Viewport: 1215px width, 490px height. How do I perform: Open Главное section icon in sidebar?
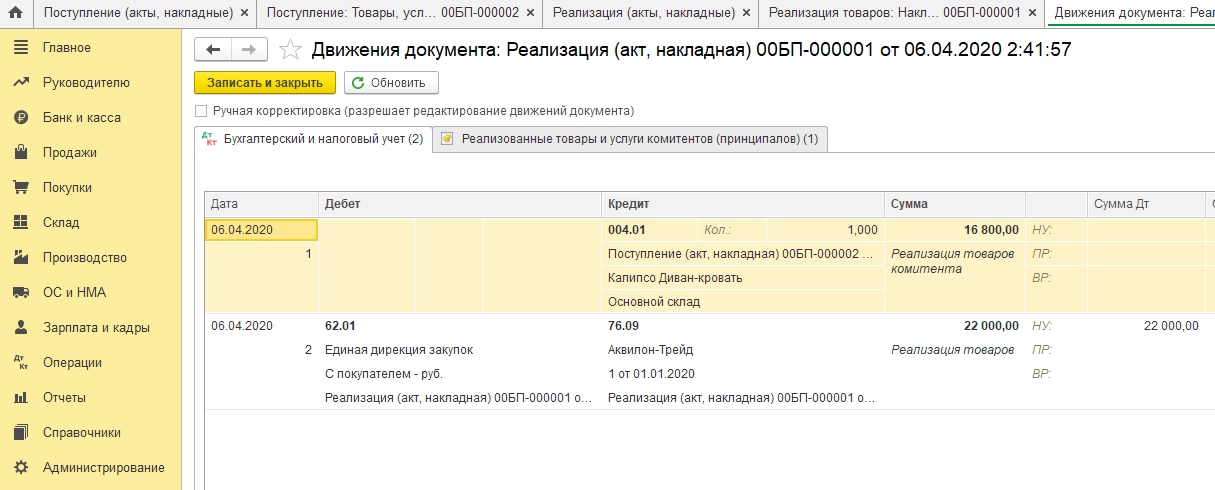tap(20, 48)
